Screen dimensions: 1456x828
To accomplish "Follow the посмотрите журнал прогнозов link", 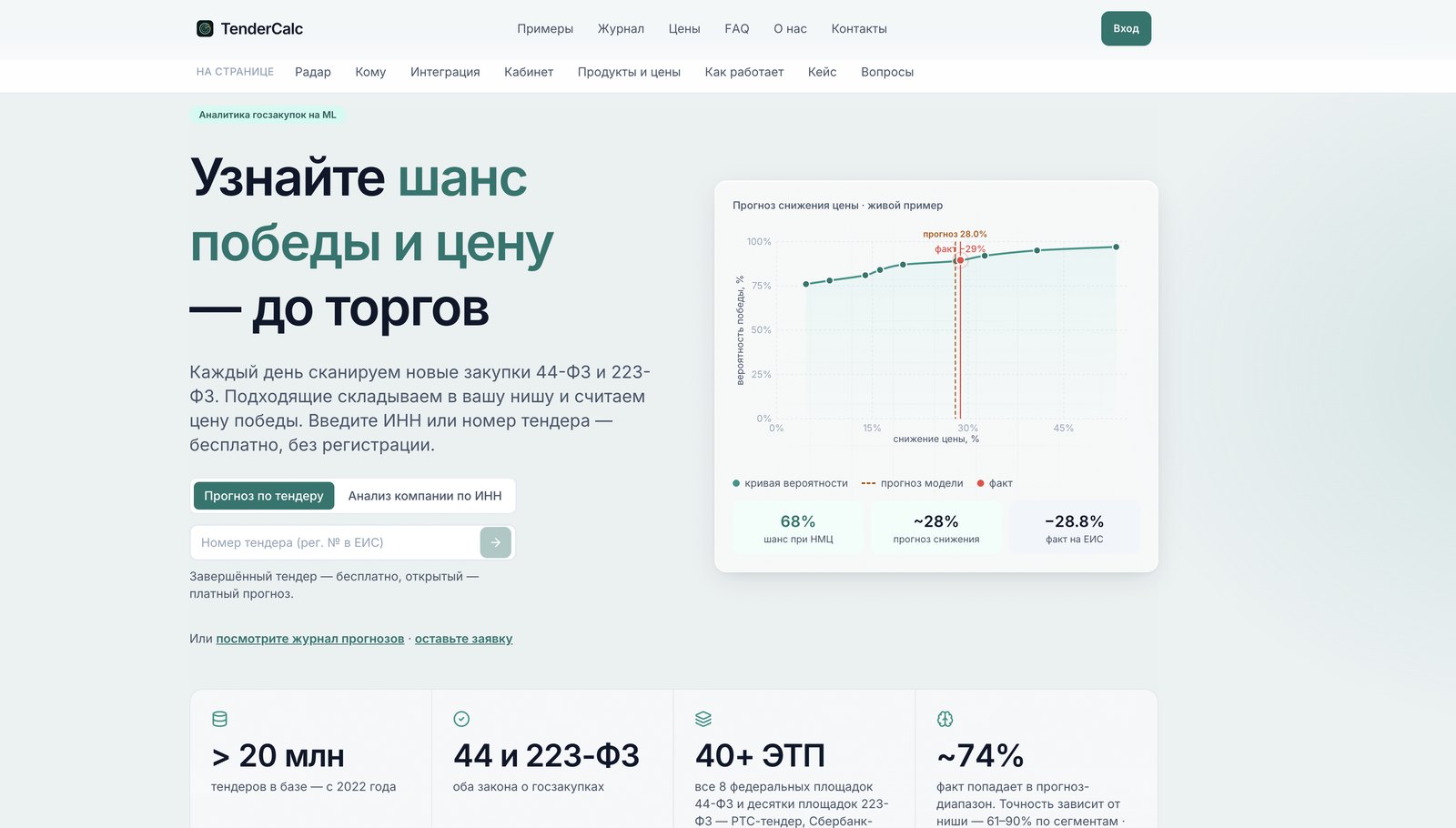I will click(310, 639).
